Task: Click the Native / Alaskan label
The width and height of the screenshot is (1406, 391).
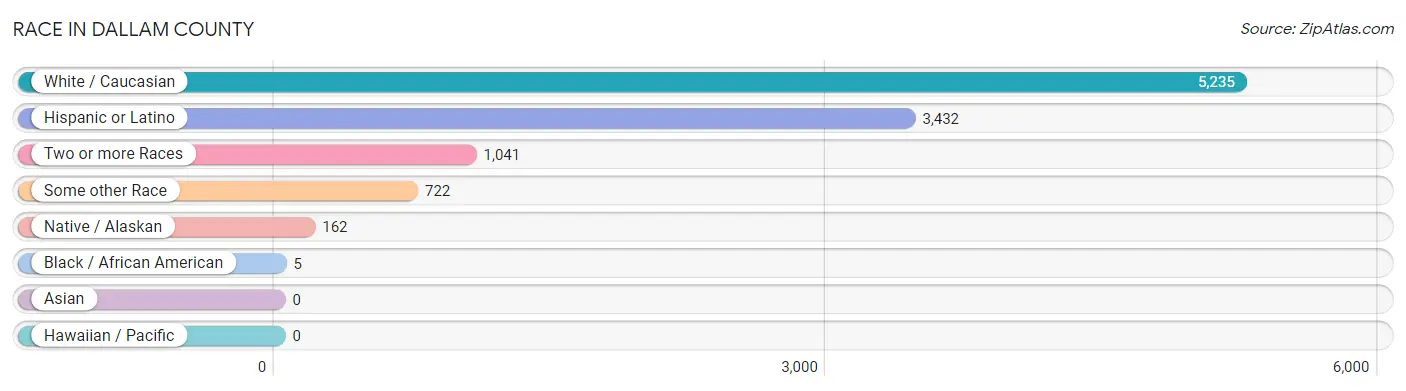Action: [x=103, y=227]
